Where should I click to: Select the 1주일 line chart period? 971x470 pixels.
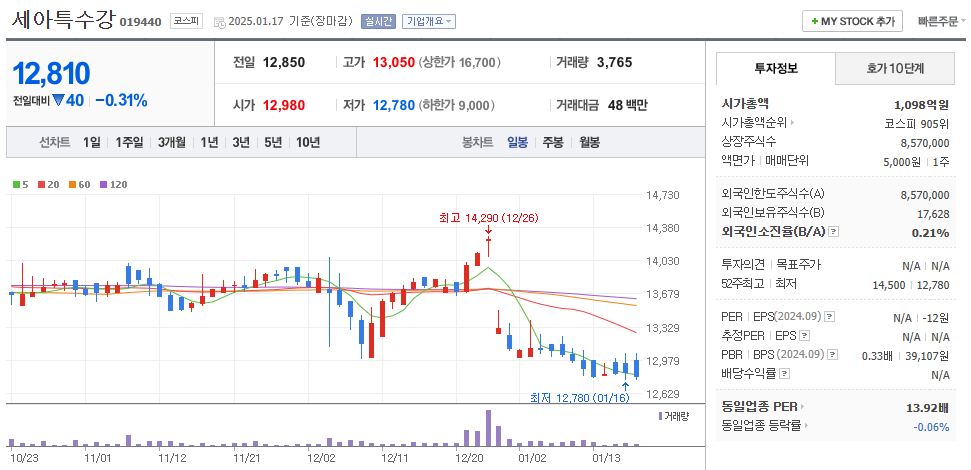coord(129,142)
